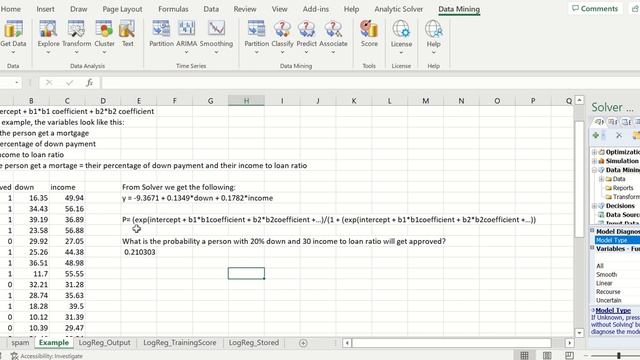Select the cell with value 16.35
Viewport: 640px width, 360px height.
pyautogui.click(x=31, y=198)
